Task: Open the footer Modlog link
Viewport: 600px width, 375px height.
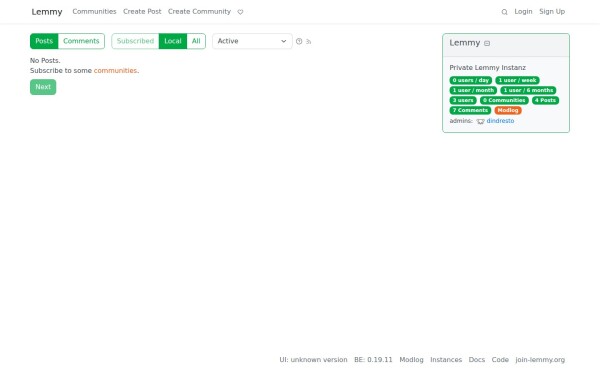Action: point(411,360)
